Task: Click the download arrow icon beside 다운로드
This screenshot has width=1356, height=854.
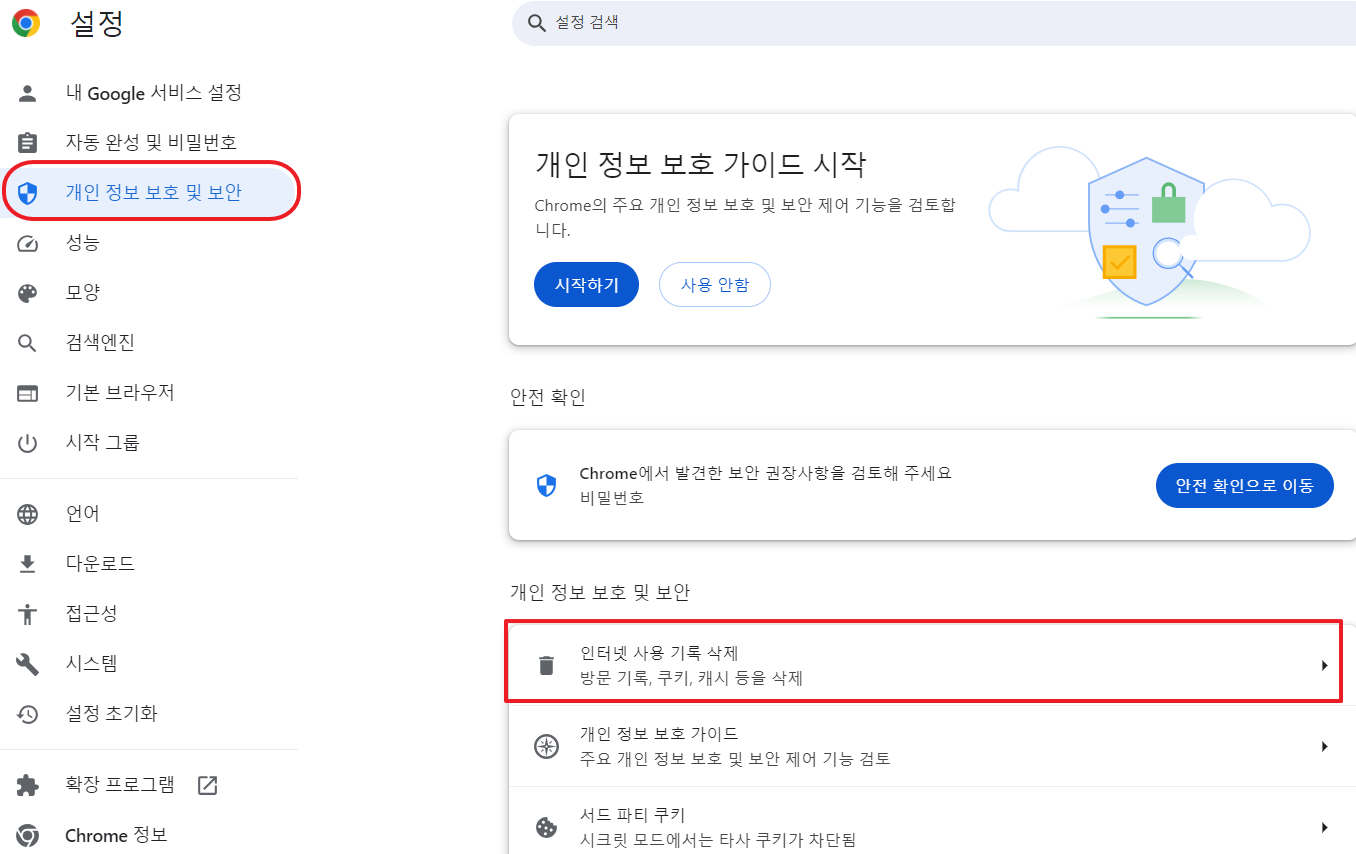Action: tap(30, 563)
